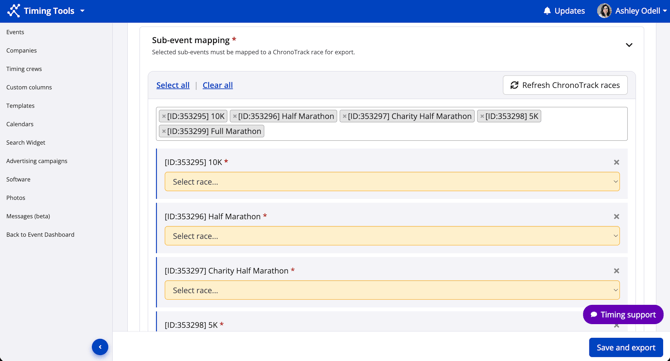Open Timing crews page
This screenshot has width=670, height=361.
tap(24, 69)
